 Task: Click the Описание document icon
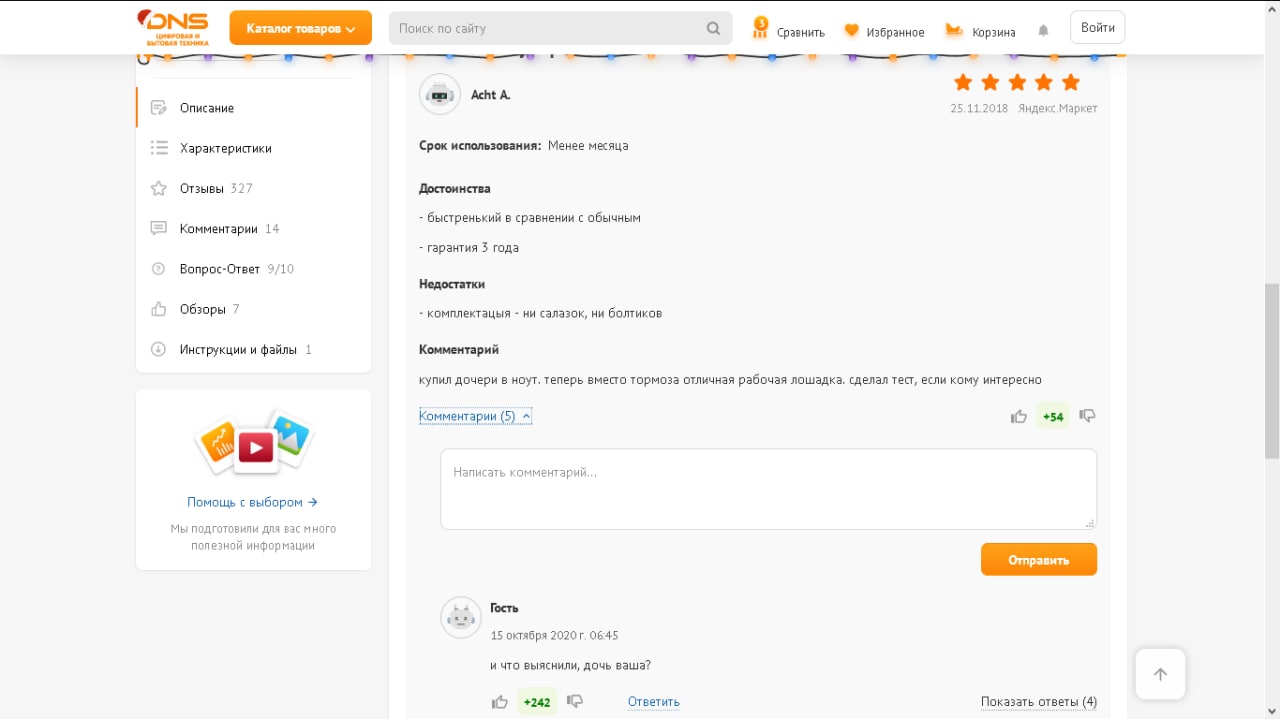pyautogui.click(x=158, y=108)
